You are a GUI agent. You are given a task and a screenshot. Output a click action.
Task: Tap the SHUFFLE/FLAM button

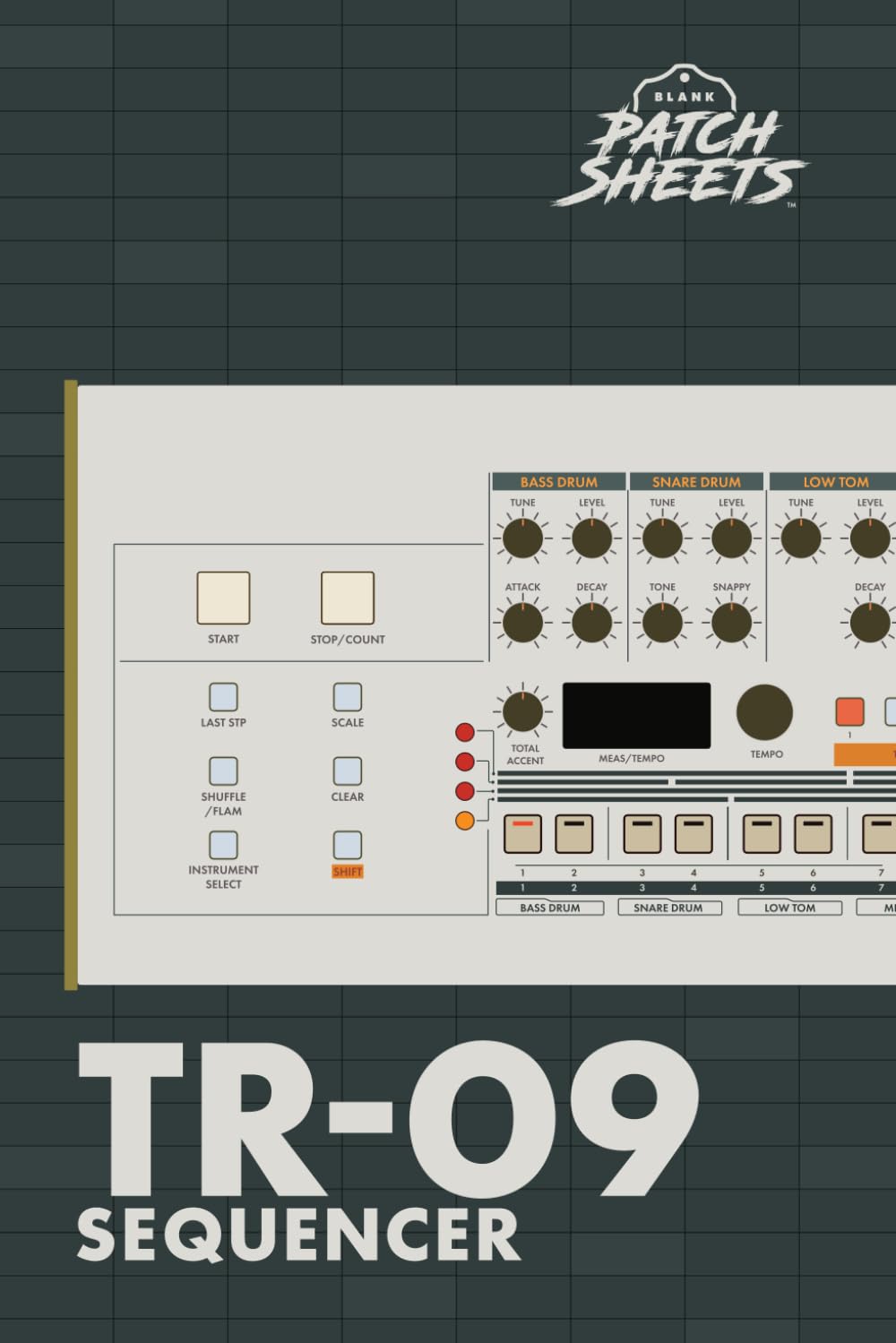223,771
